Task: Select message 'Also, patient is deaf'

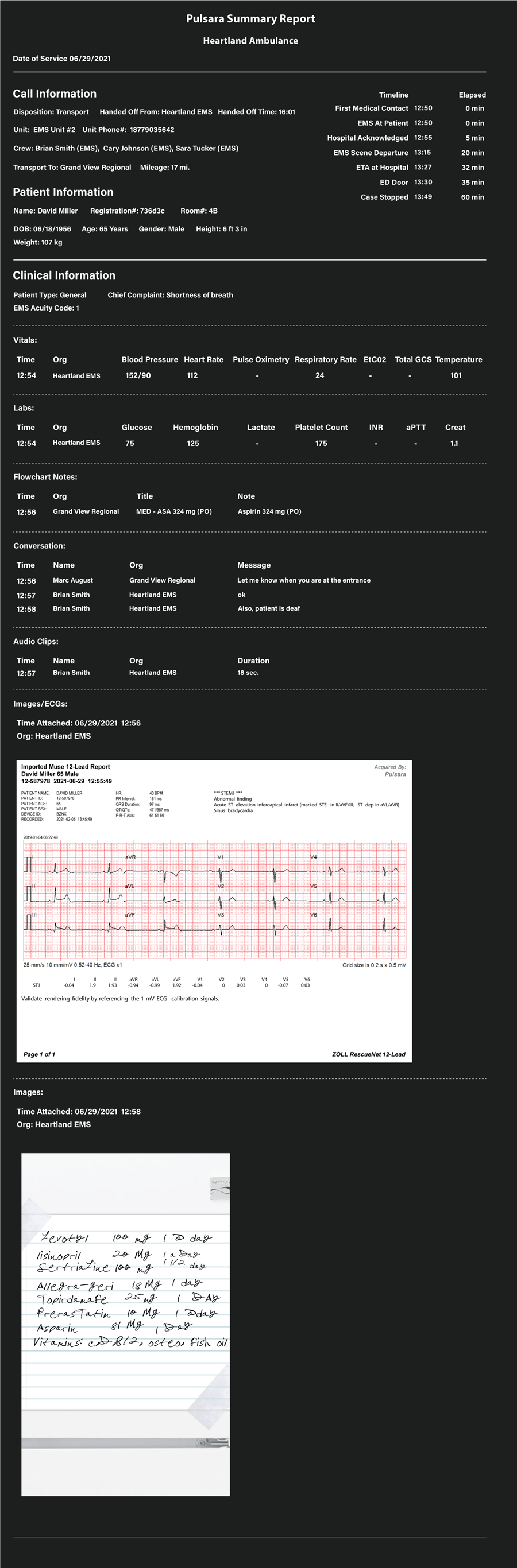Action: (268, 608)
